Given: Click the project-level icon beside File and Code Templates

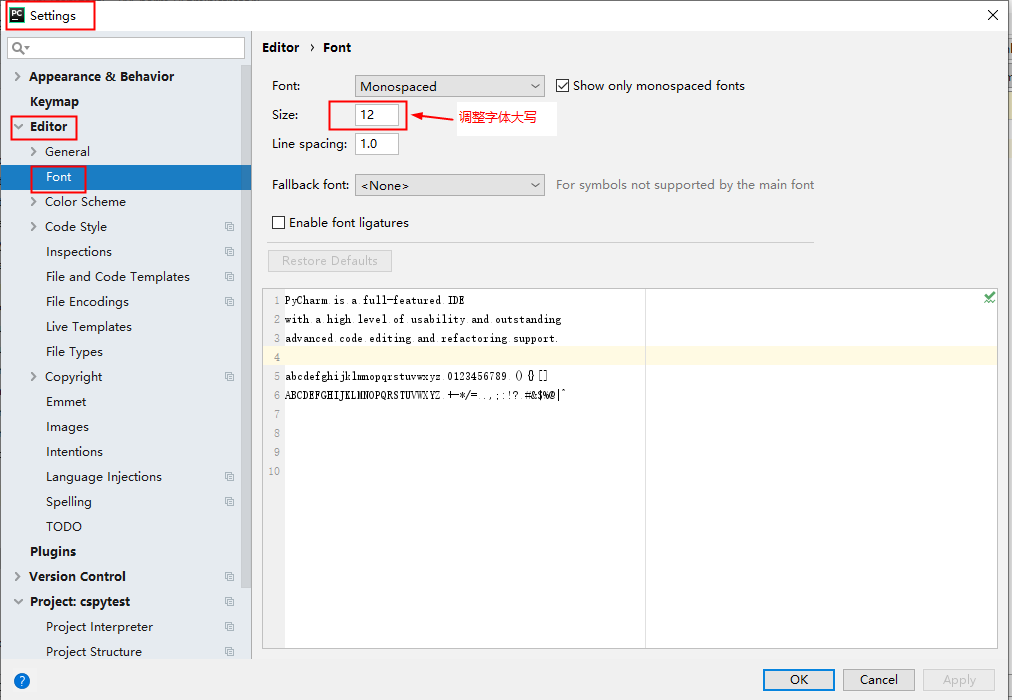Looking at the screenshot, I should click(229, 277).
